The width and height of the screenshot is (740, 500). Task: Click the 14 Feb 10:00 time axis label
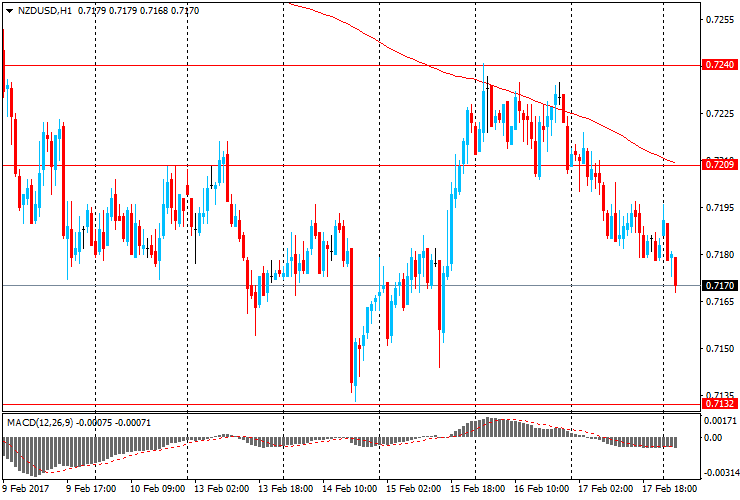point(347,490)
